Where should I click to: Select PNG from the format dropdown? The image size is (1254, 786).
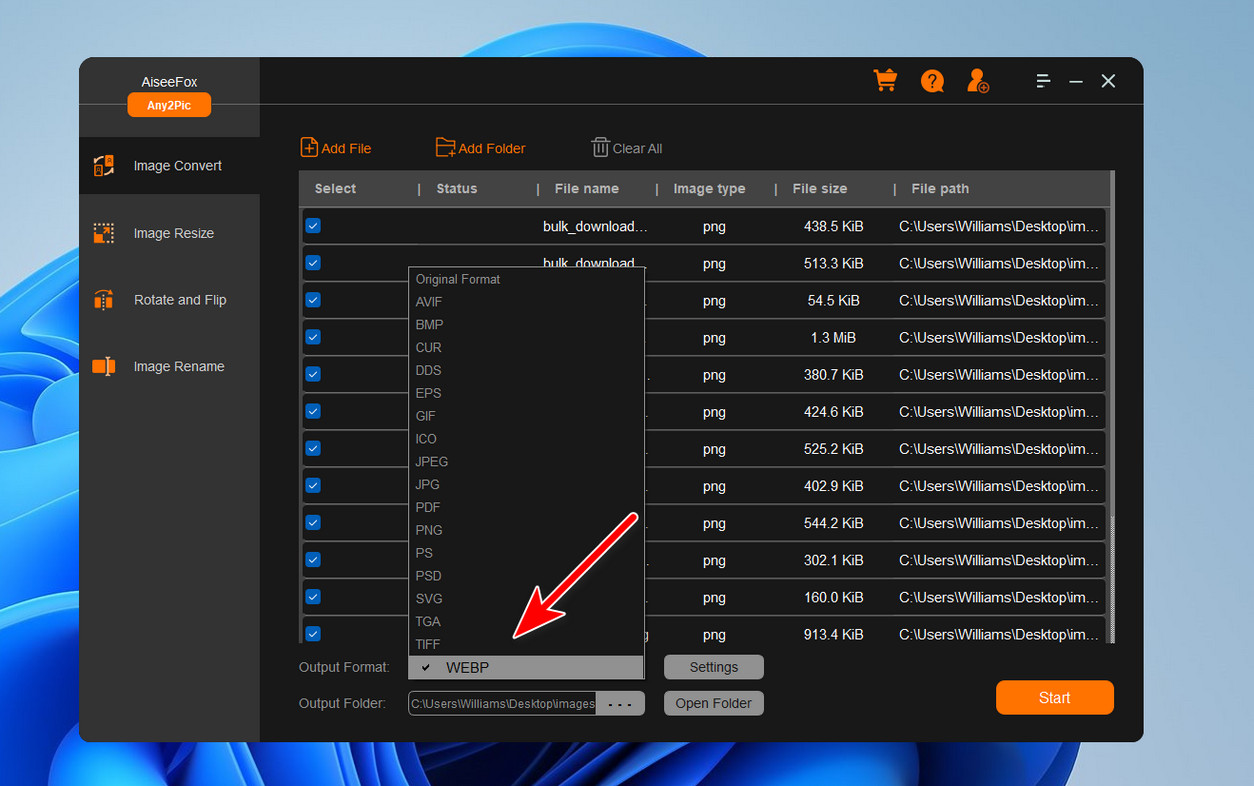point(526,530)
